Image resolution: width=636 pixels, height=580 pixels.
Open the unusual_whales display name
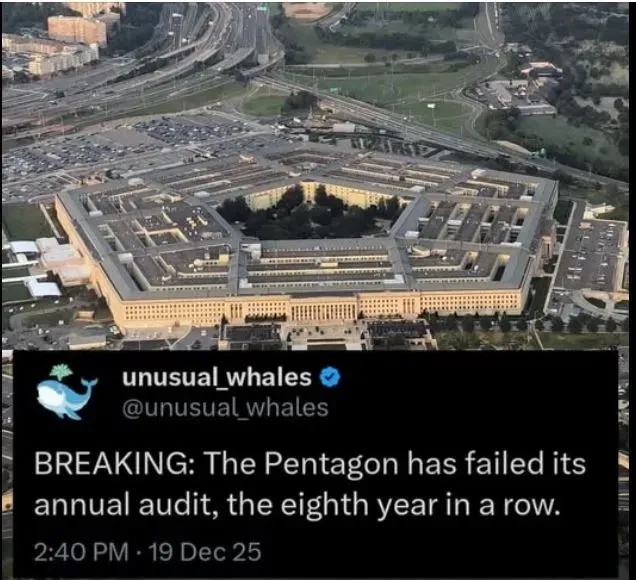point(217,378)
